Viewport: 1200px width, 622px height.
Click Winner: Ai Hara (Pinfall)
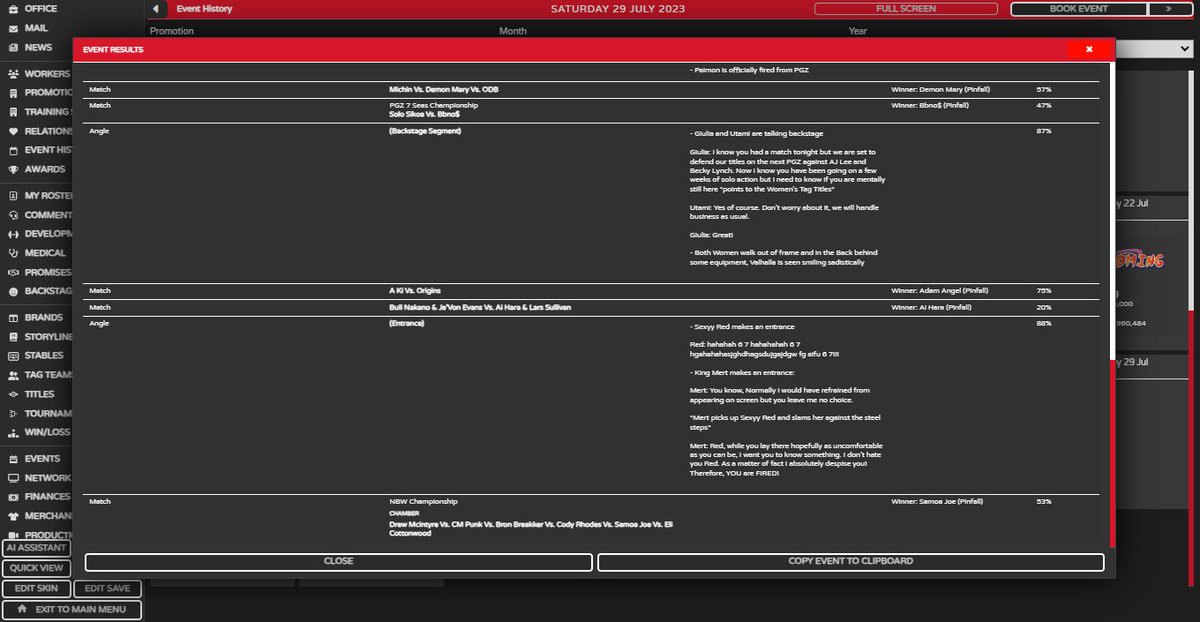point(931,307)
